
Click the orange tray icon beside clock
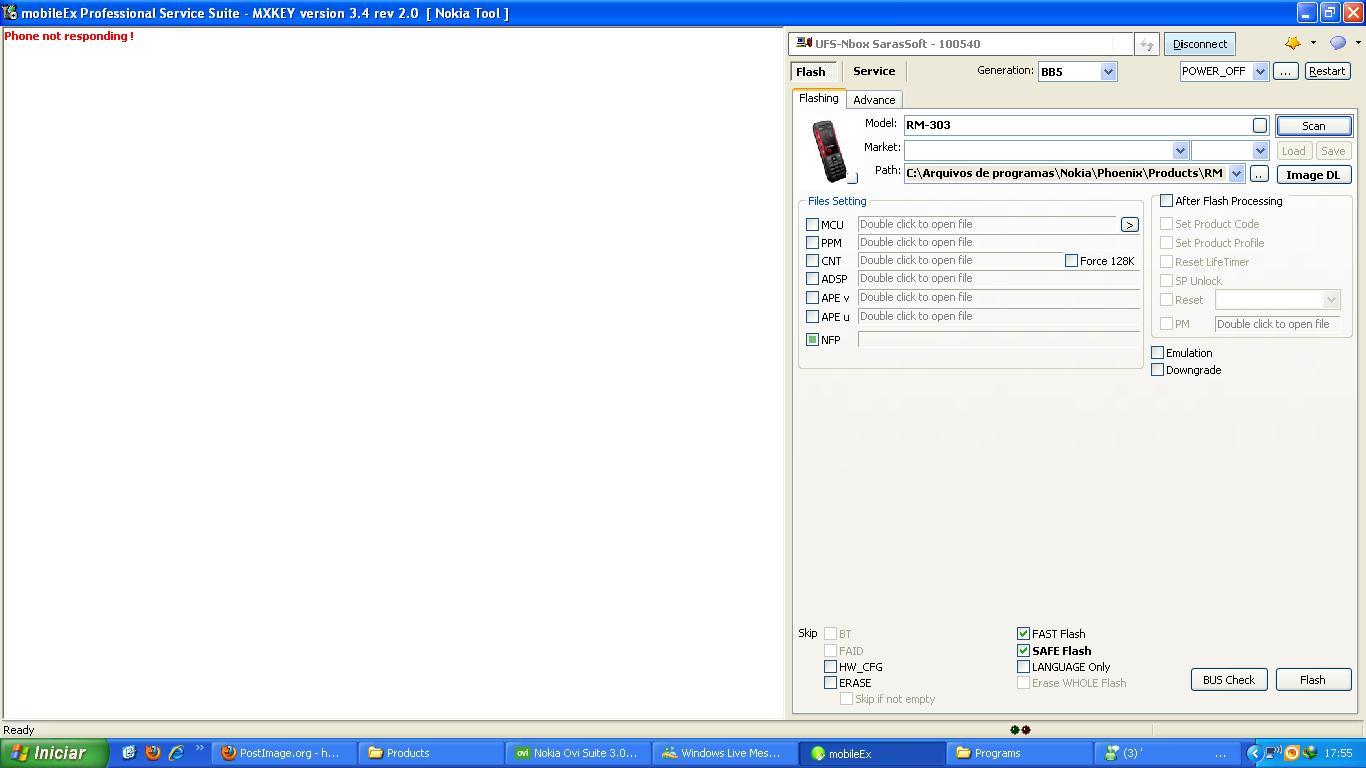coord(1291,753)
